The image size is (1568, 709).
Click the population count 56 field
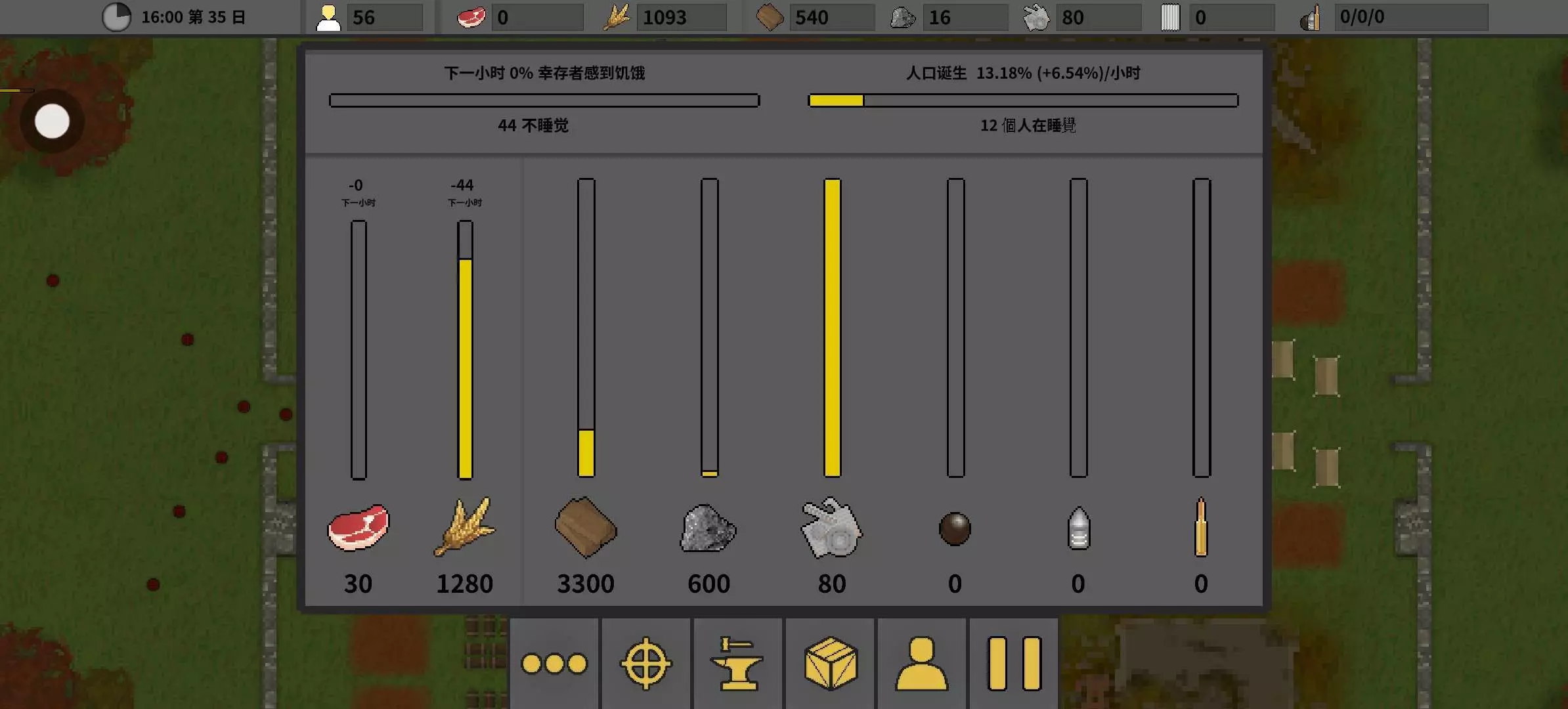tap(384, 17)
